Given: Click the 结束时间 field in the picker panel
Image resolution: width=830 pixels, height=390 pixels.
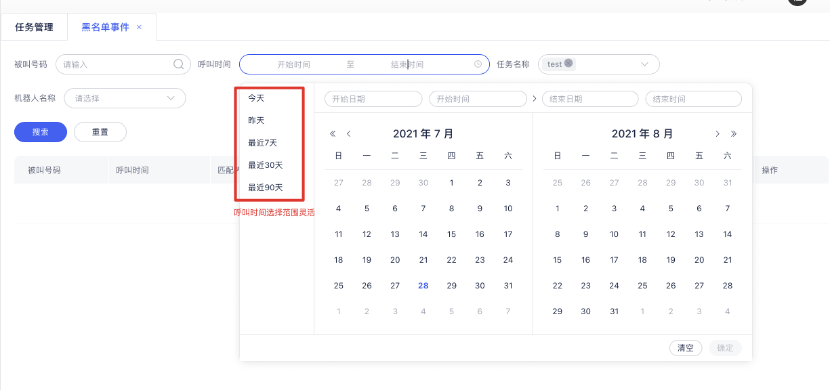Looking at the screenshot, I should 693,99.
